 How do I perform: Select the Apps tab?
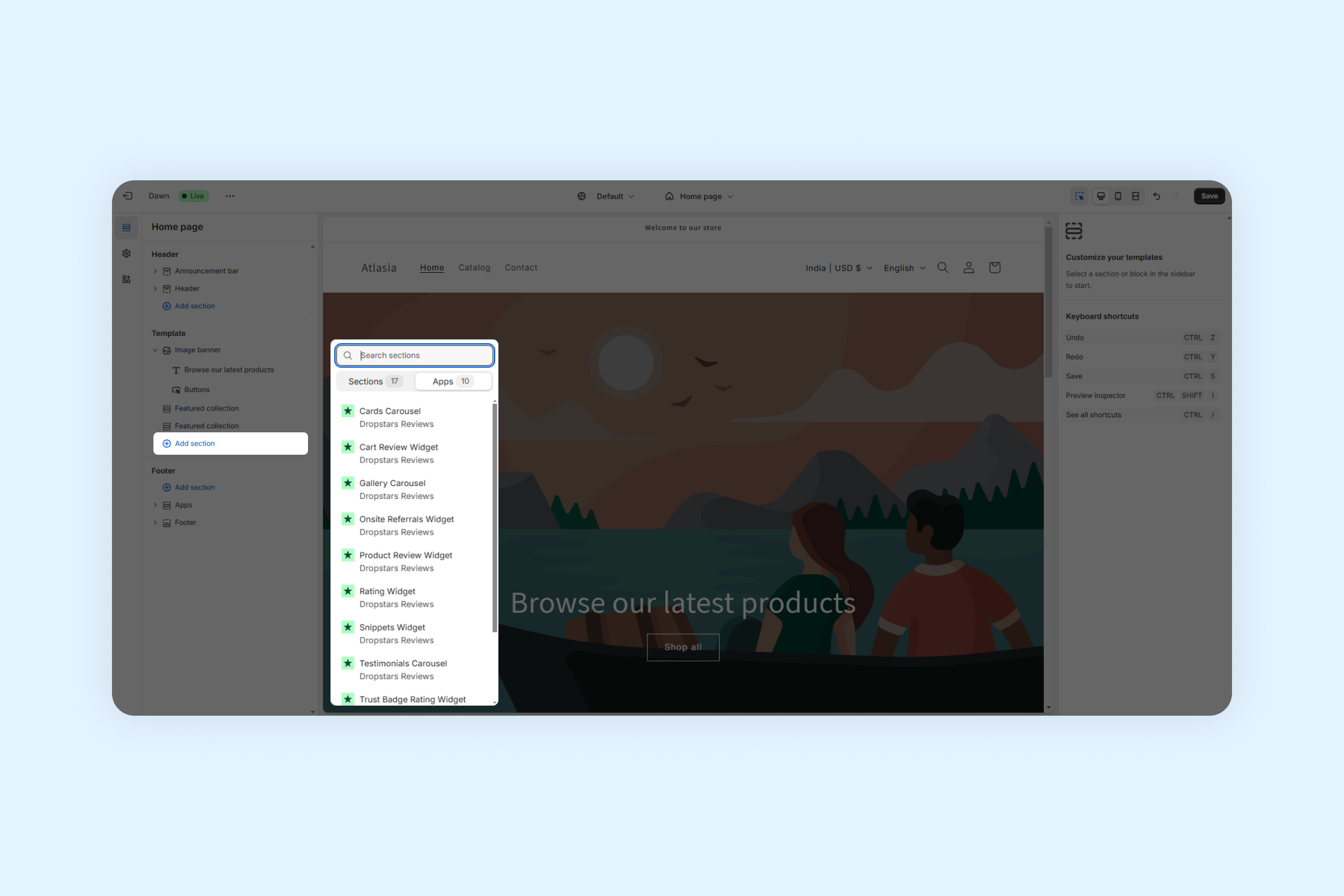point(452,381)
